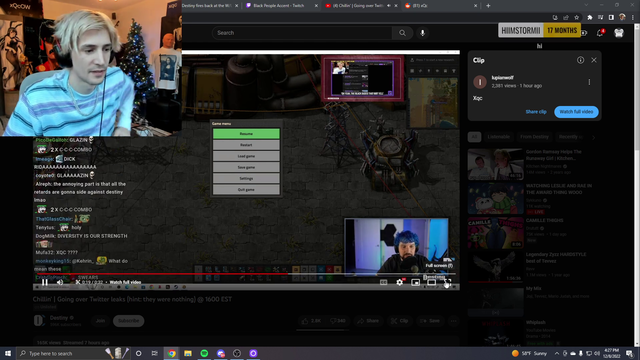Open Legendary Zyzz HARDSTYLE video title

(556, 258)
